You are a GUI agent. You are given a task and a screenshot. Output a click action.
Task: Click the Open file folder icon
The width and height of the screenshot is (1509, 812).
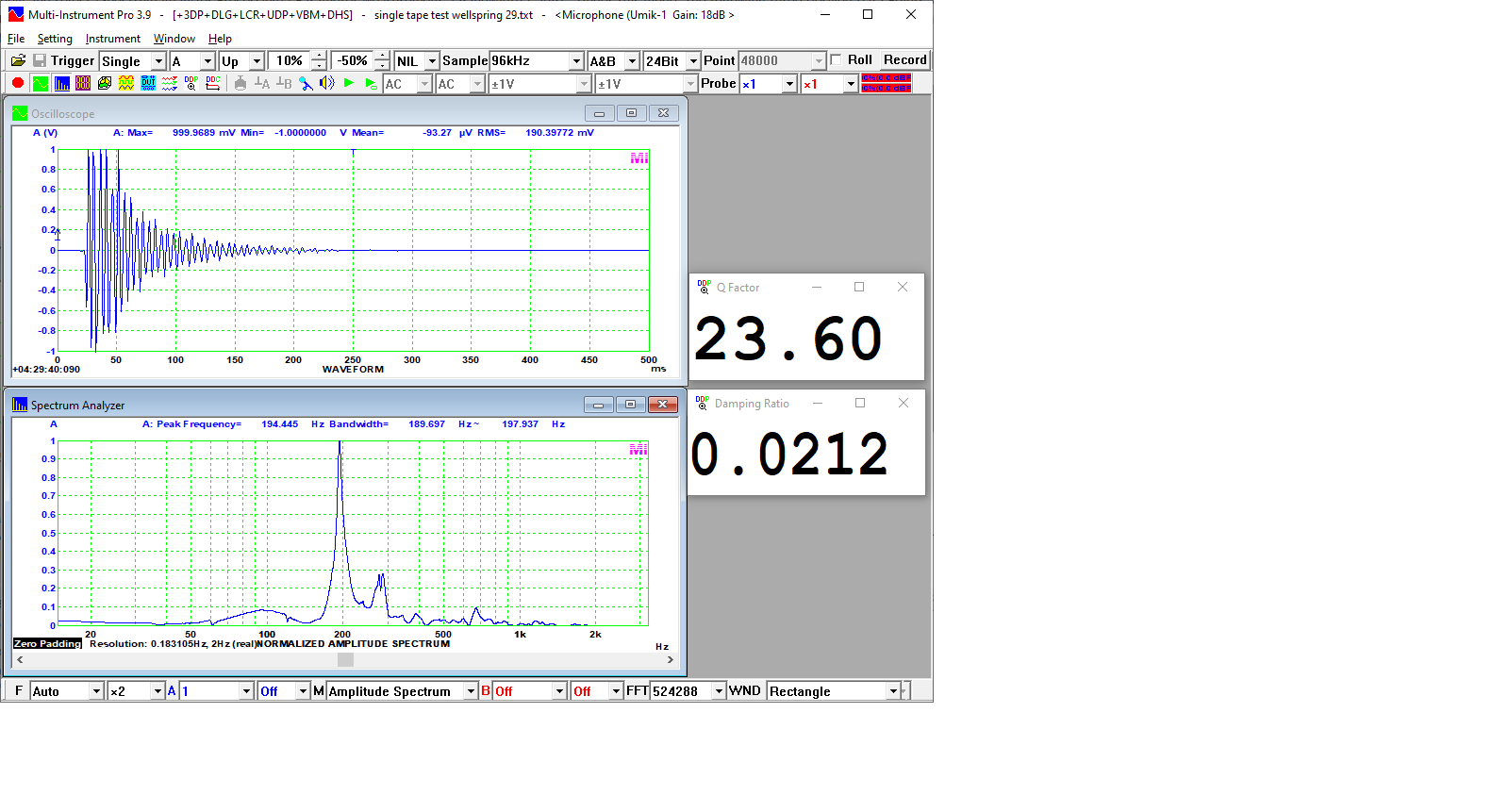click(x=18, y=60)
